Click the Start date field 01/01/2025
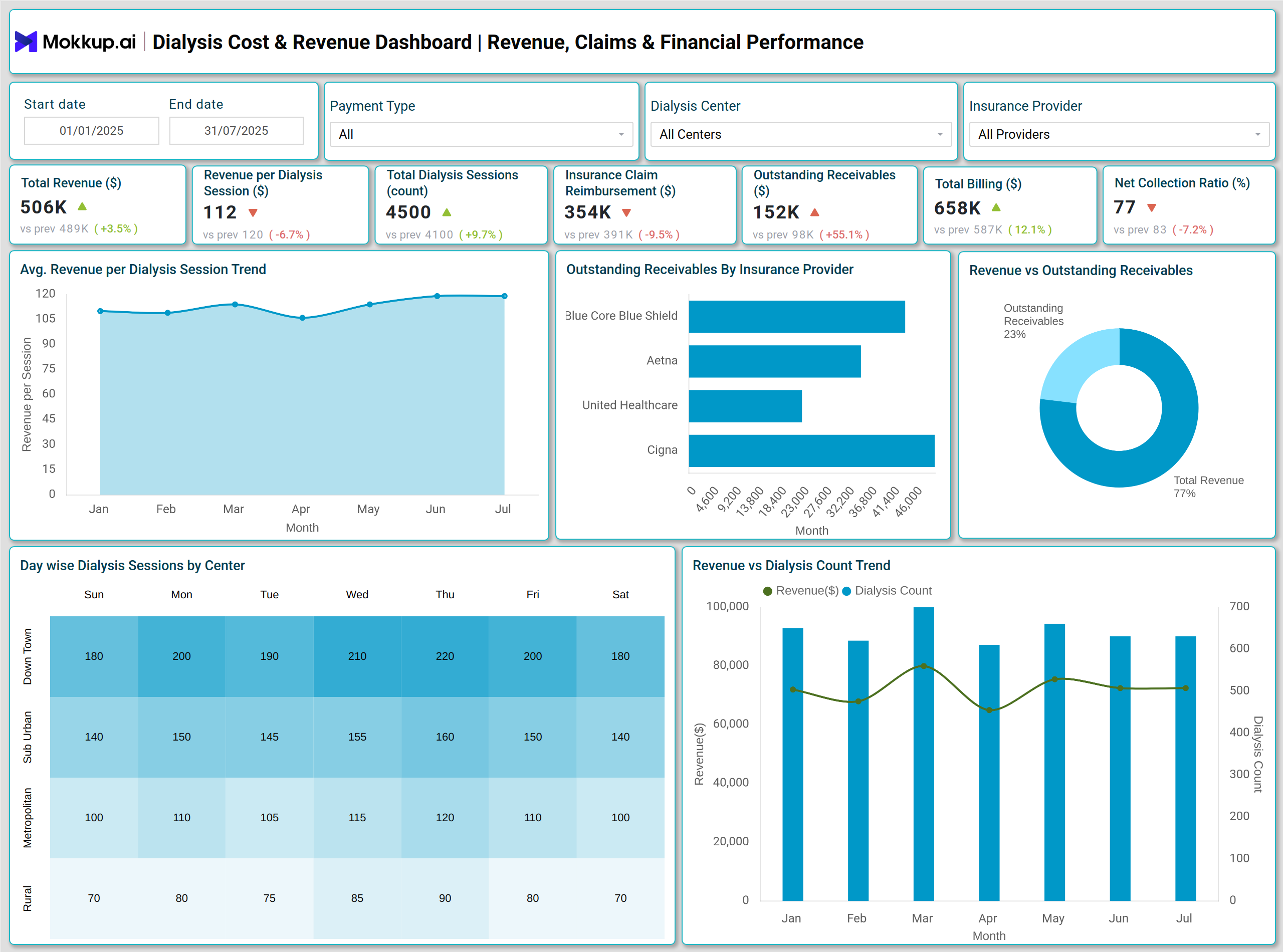1283x952 pixels. tap(92, 131)
